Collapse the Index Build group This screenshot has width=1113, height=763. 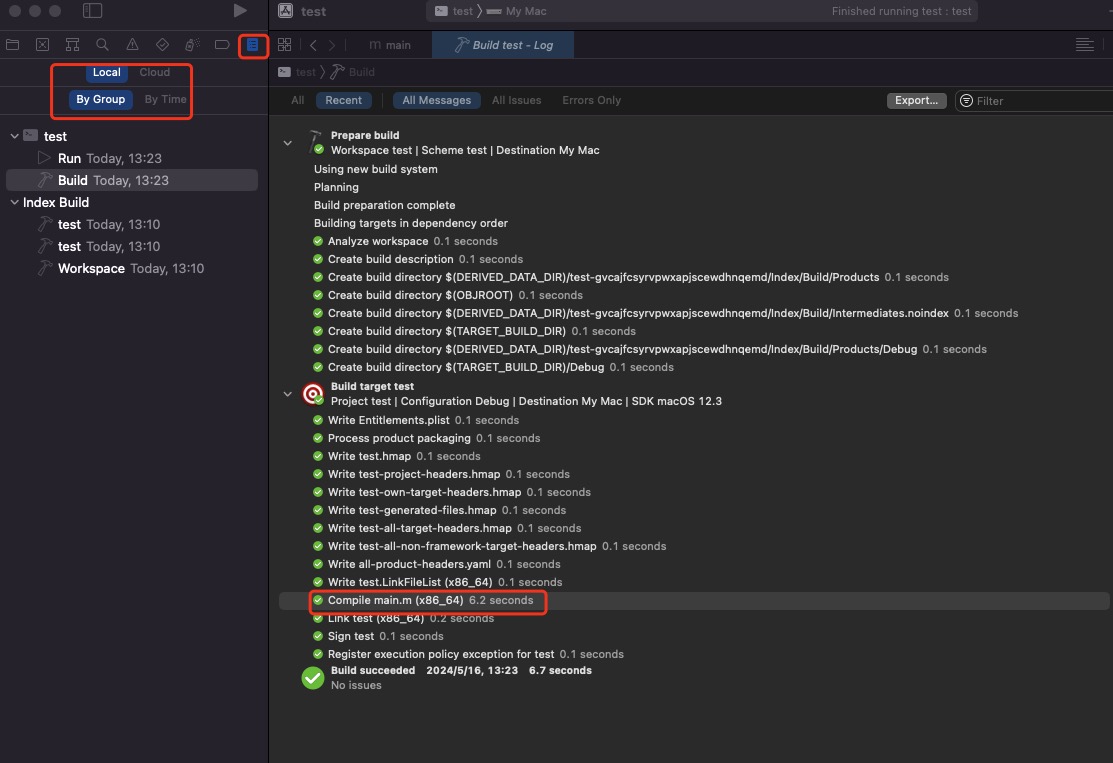coord(14,202)
